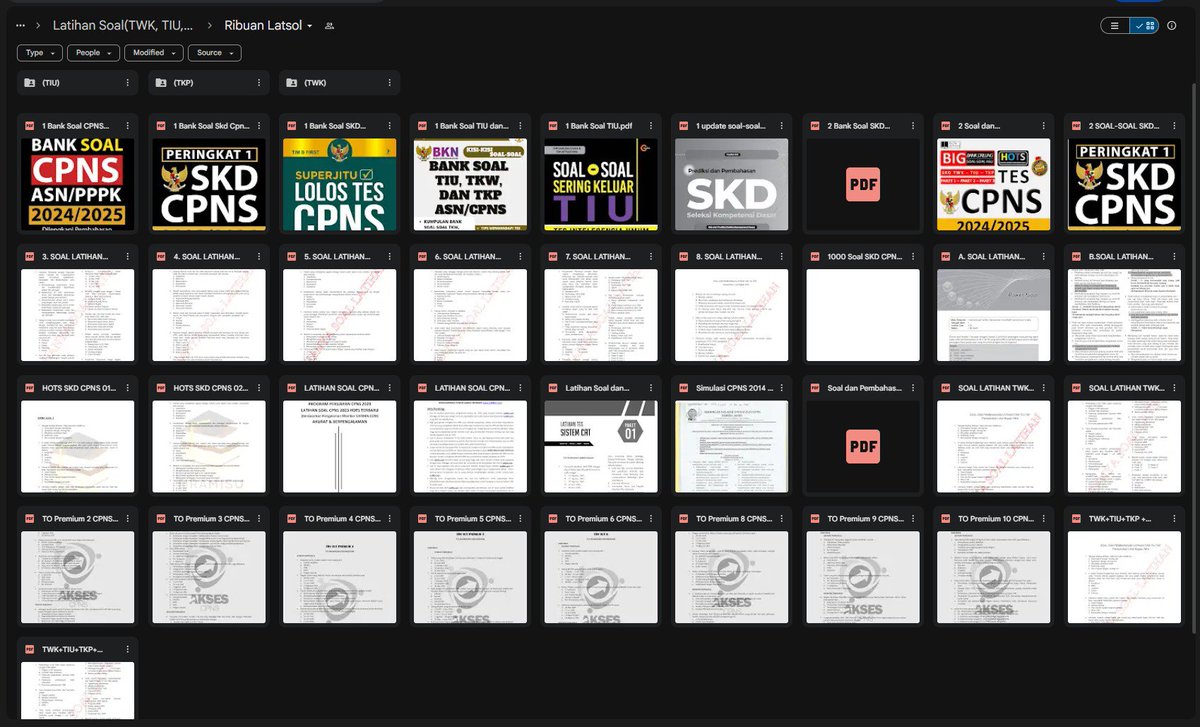1200x727 pixels.
Task: Open more actions for 1 update soal-soal file
Action: (782, 126)
